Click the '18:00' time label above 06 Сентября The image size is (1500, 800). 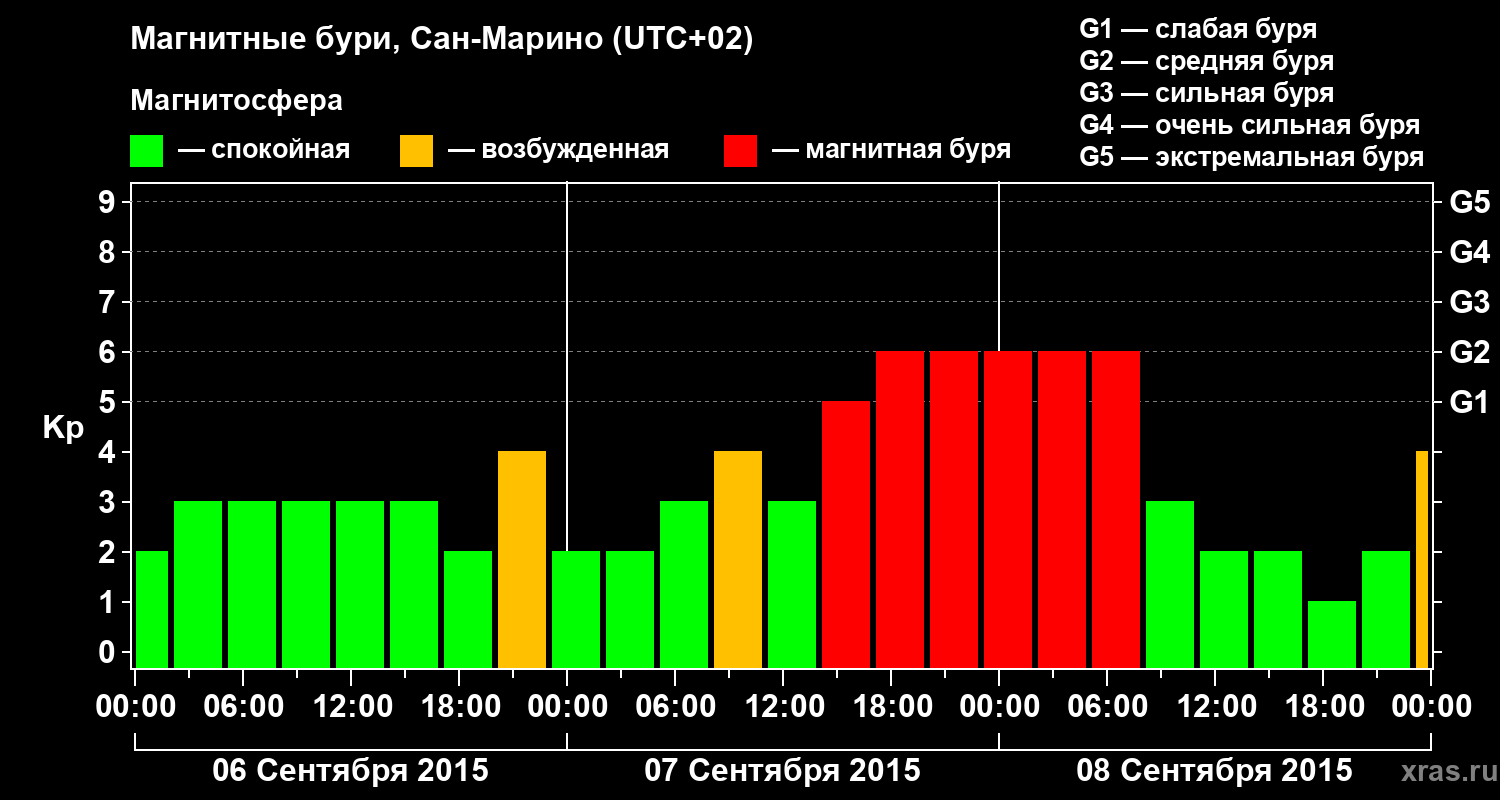(459, 708)
